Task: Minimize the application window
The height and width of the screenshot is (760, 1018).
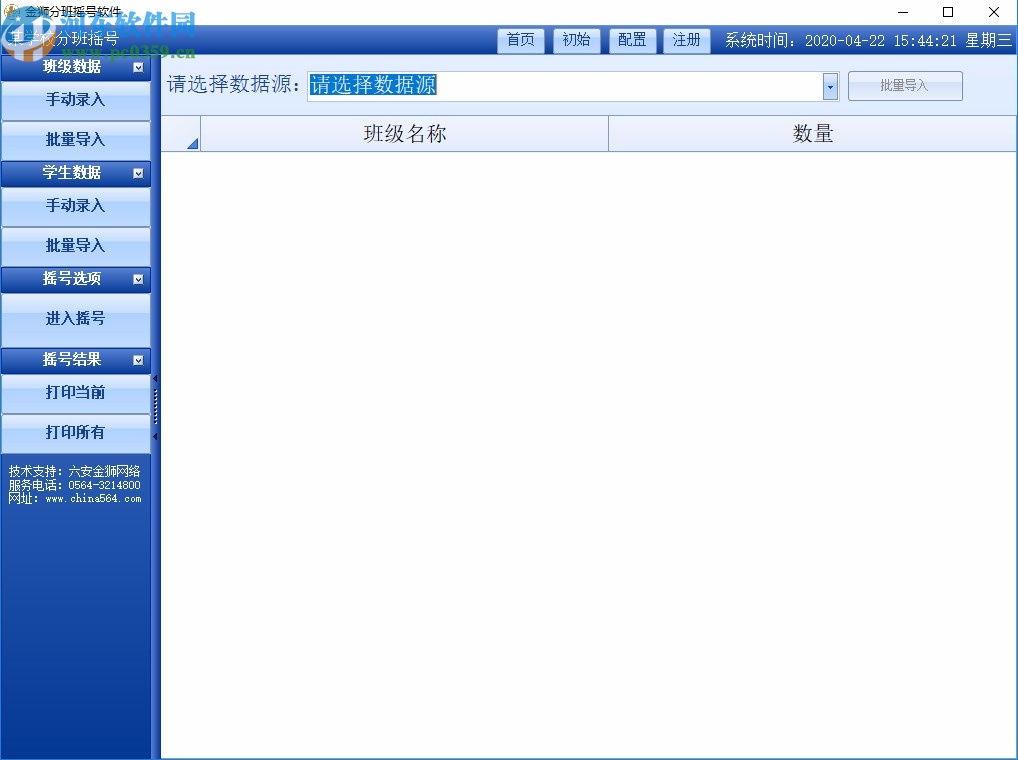Action: click(x=902, y=12)
